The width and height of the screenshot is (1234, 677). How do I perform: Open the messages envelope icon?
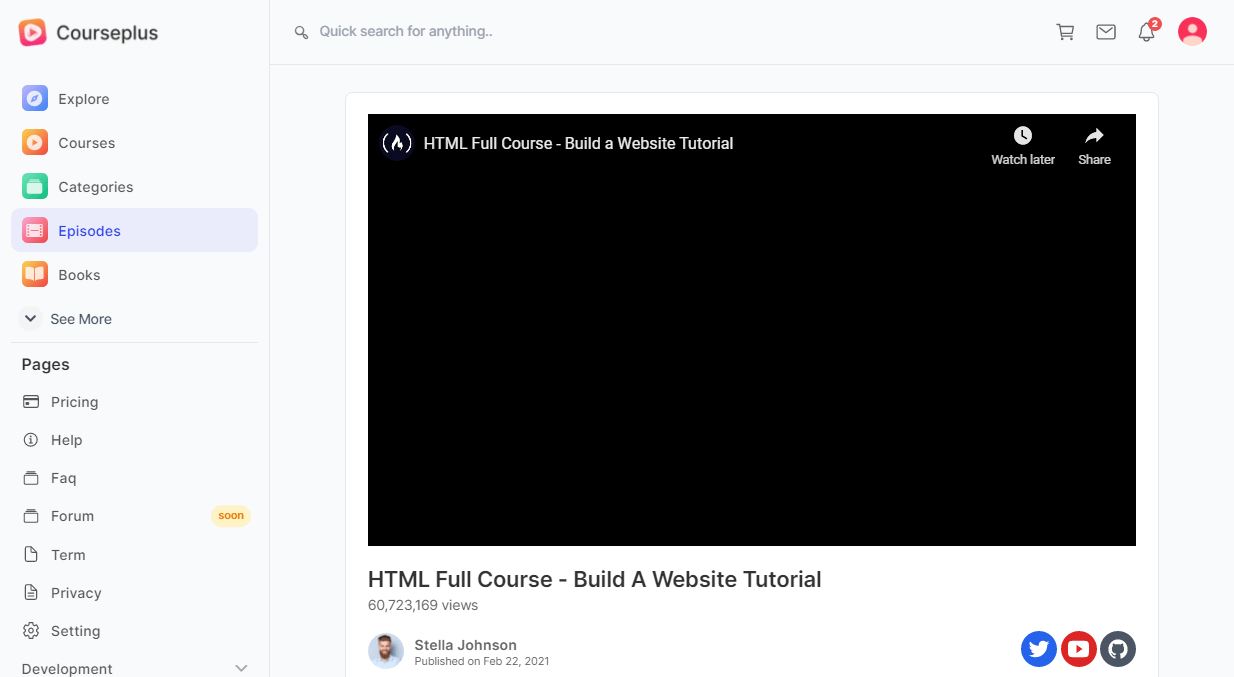pos(1106,32)
